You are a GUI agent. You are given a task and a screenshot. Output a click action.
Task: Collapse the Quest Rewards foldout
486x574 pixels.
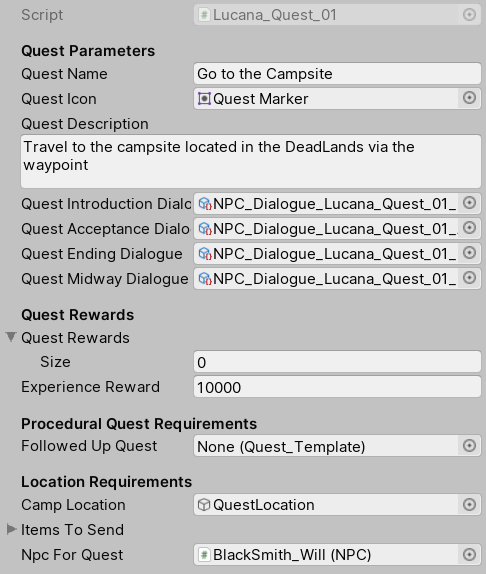[x=11, y=337]
